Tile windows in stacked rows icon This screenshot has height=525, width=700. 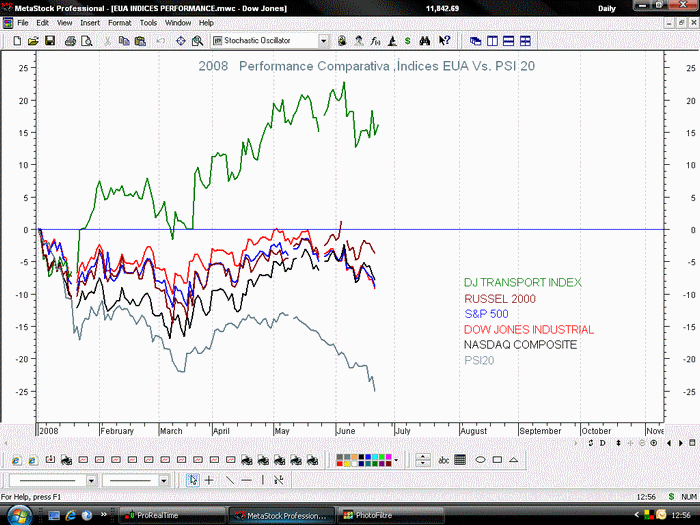tap(508, 41)
